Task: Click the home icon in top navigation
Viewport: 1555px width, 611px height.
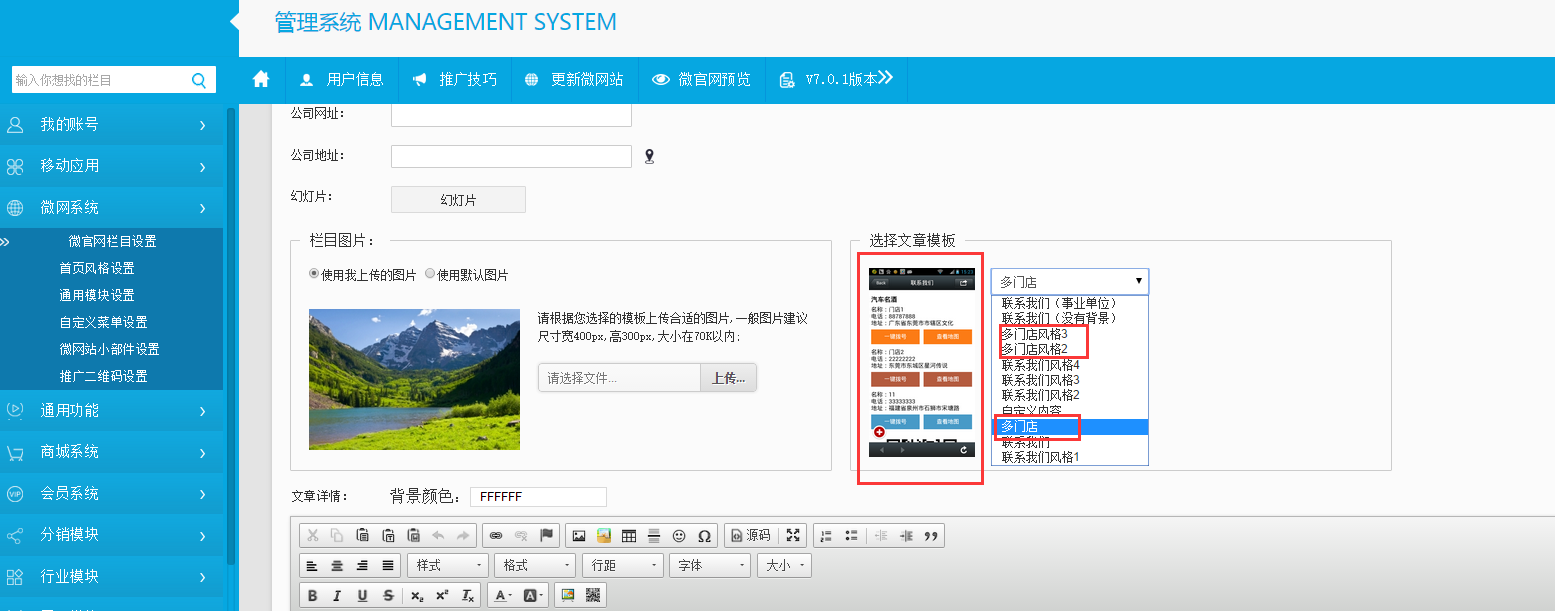Action: pos(261,79)
